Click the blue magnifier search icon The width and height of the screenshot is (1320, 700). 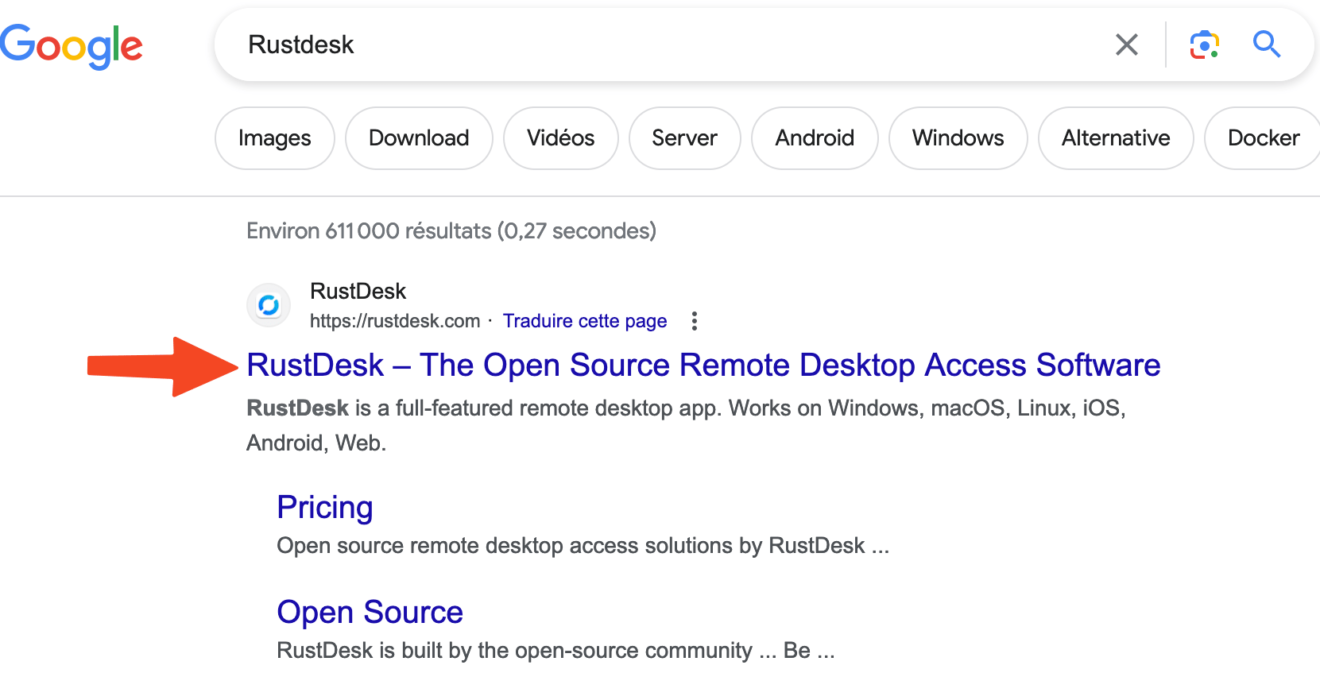[1267, 45]
